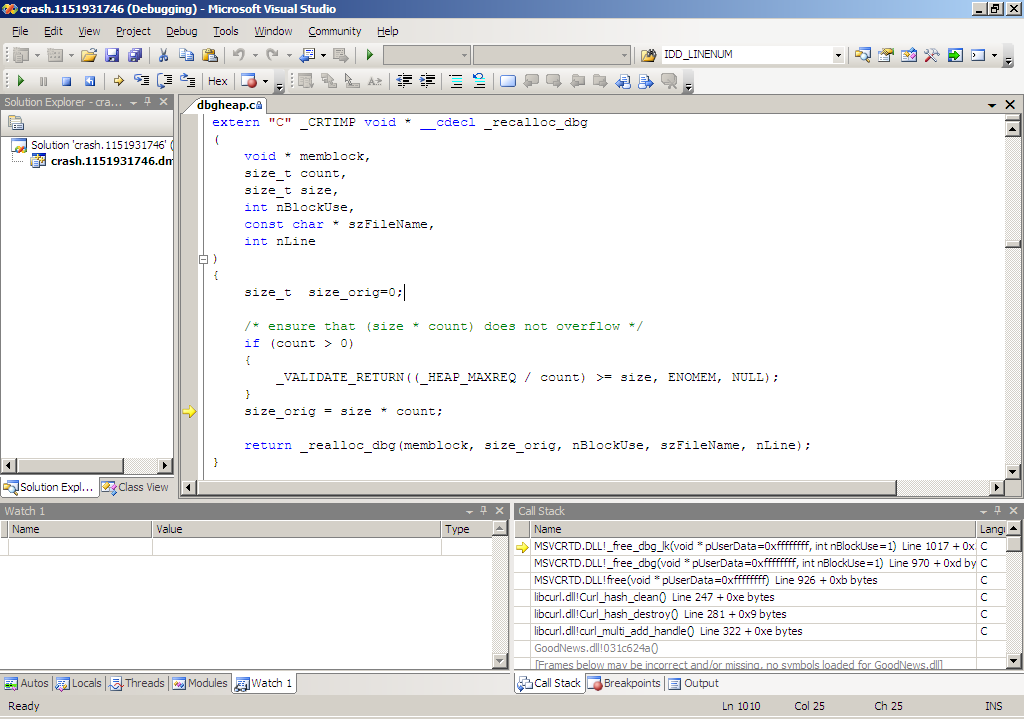
Task: Click the Increase Indent icon
Action: pos(428,81)
